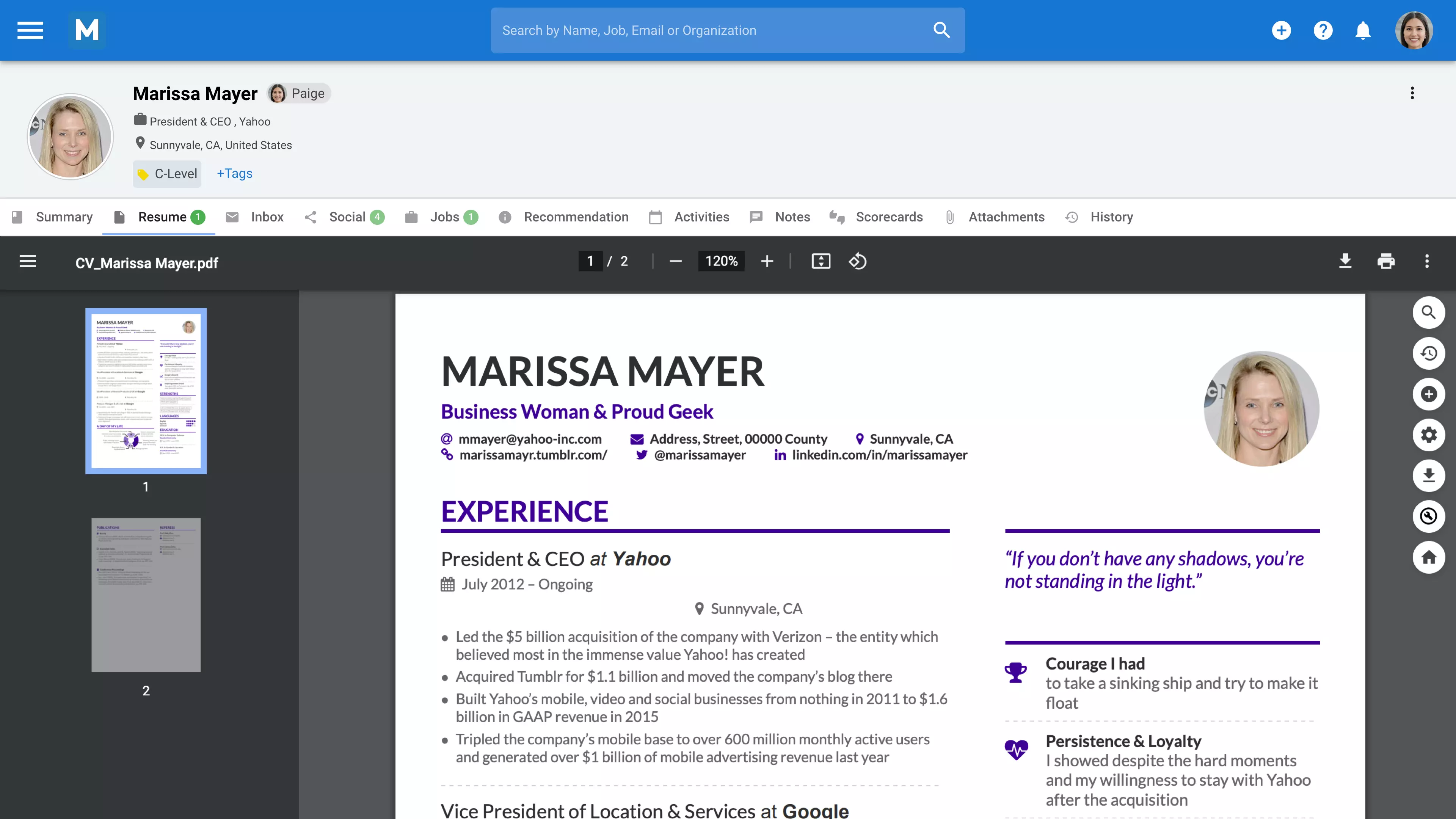
Task: Expand the candidate profile options menu
Action: tap(1412, 93)
